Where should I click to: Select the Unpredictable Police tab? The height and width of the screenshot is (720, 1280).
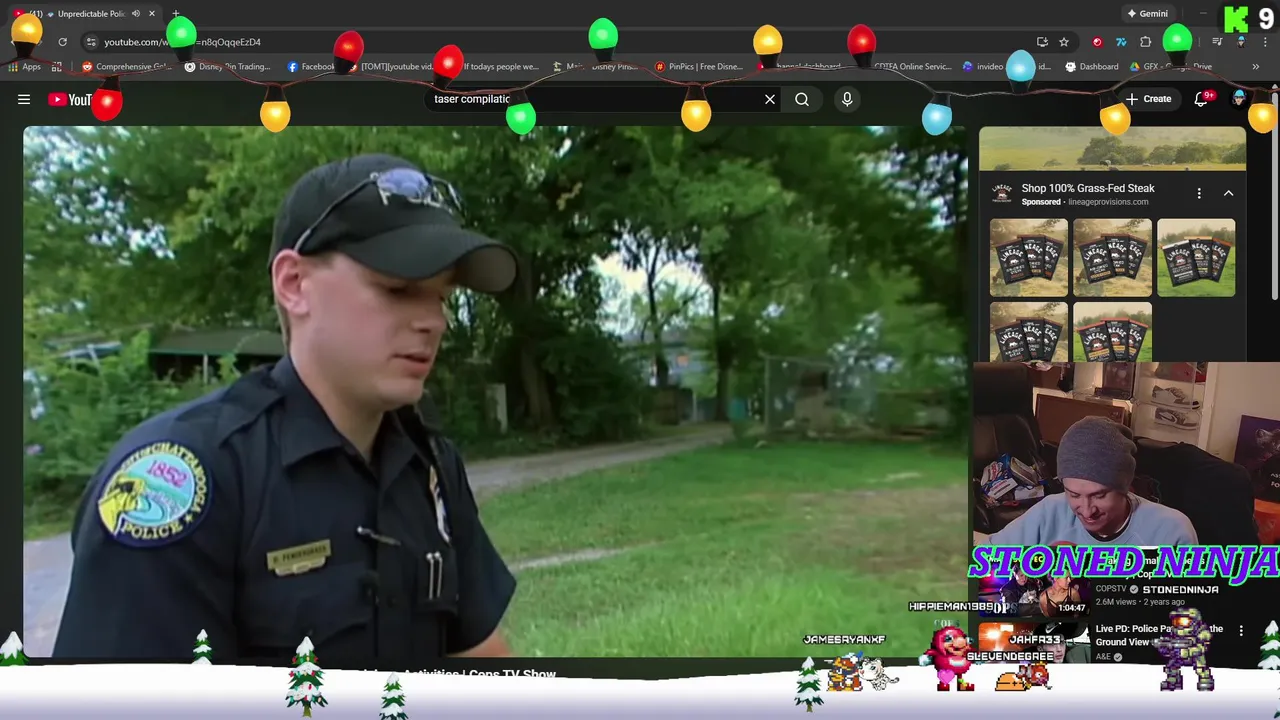point(85,14)
